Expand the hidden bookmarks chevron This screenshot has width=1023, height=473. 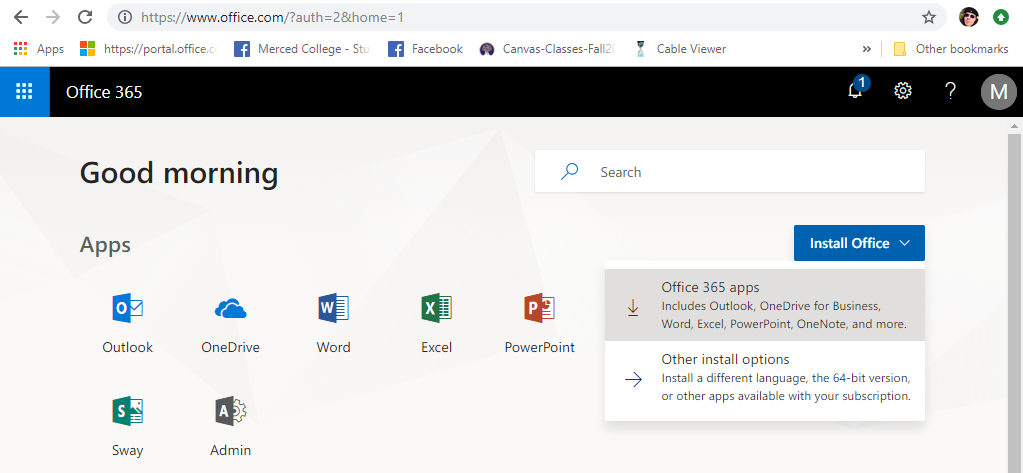[x=866, y=49]
